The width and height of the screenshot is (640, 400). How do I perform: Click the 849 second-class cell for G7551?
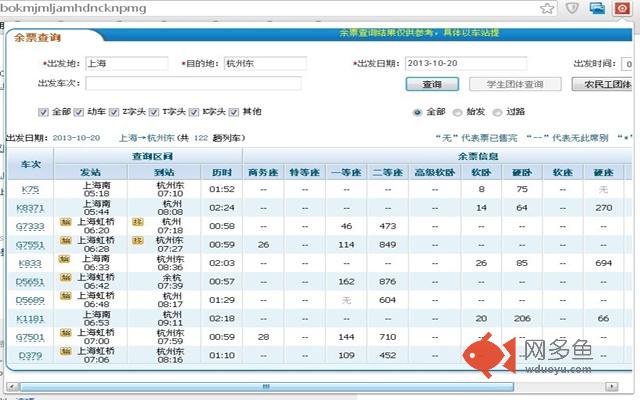387,245
